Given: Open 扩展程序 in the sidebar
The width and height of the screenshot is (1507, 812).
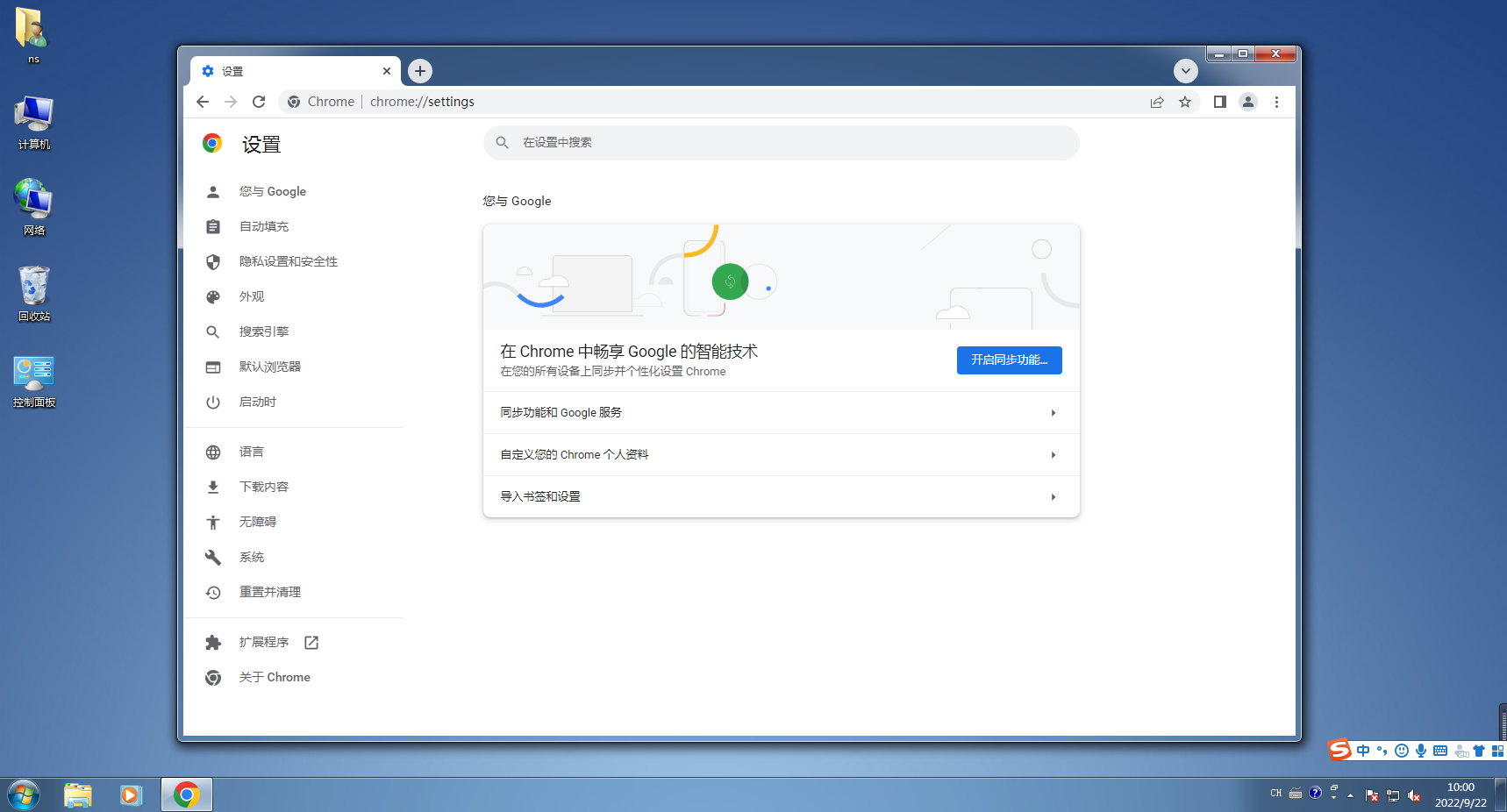Looking at the screenshot, I should pos(263,643).
